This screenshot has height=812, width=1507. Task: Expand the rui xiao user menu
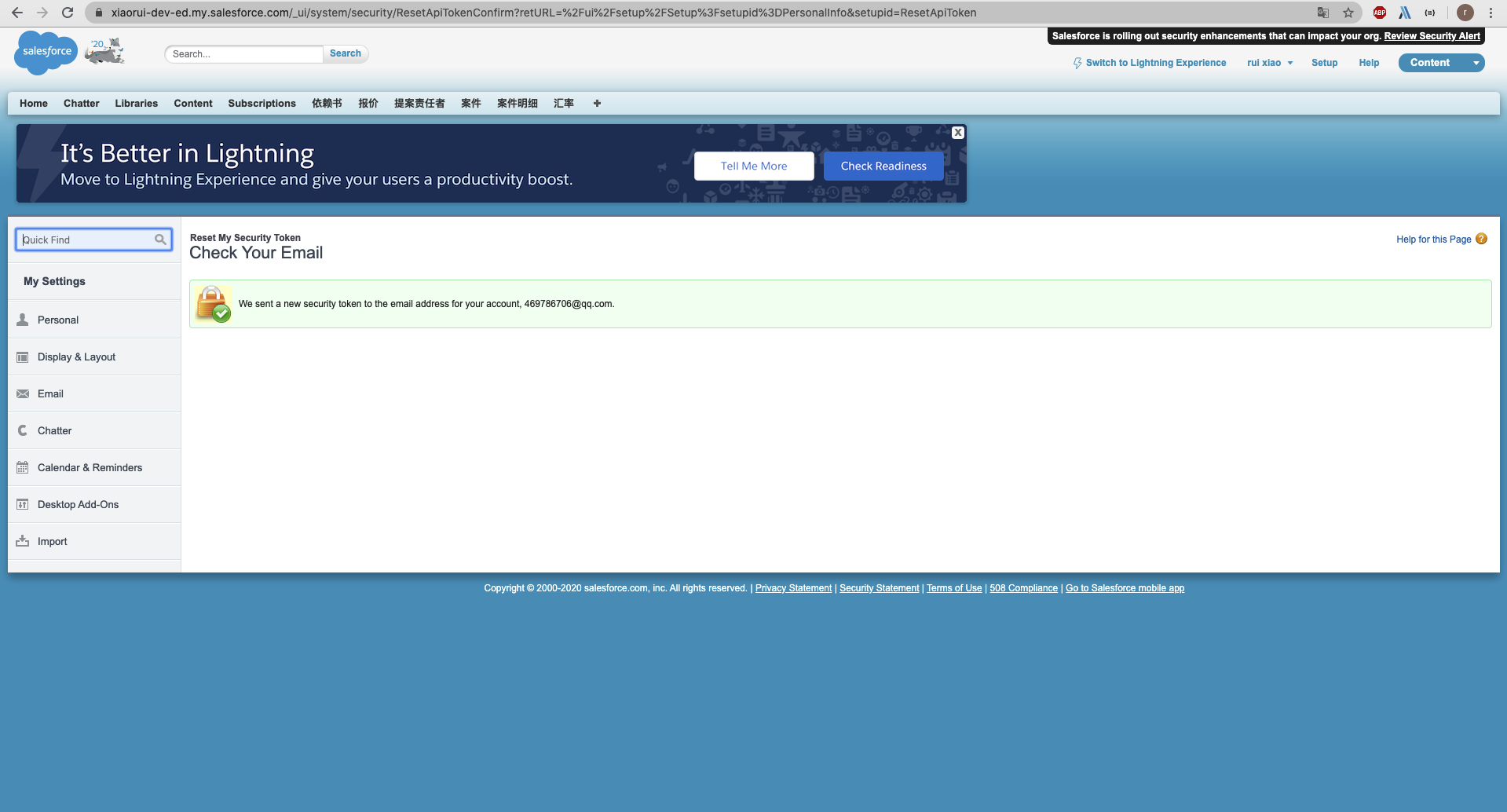pyautogui.click(x=1270, y=63)
